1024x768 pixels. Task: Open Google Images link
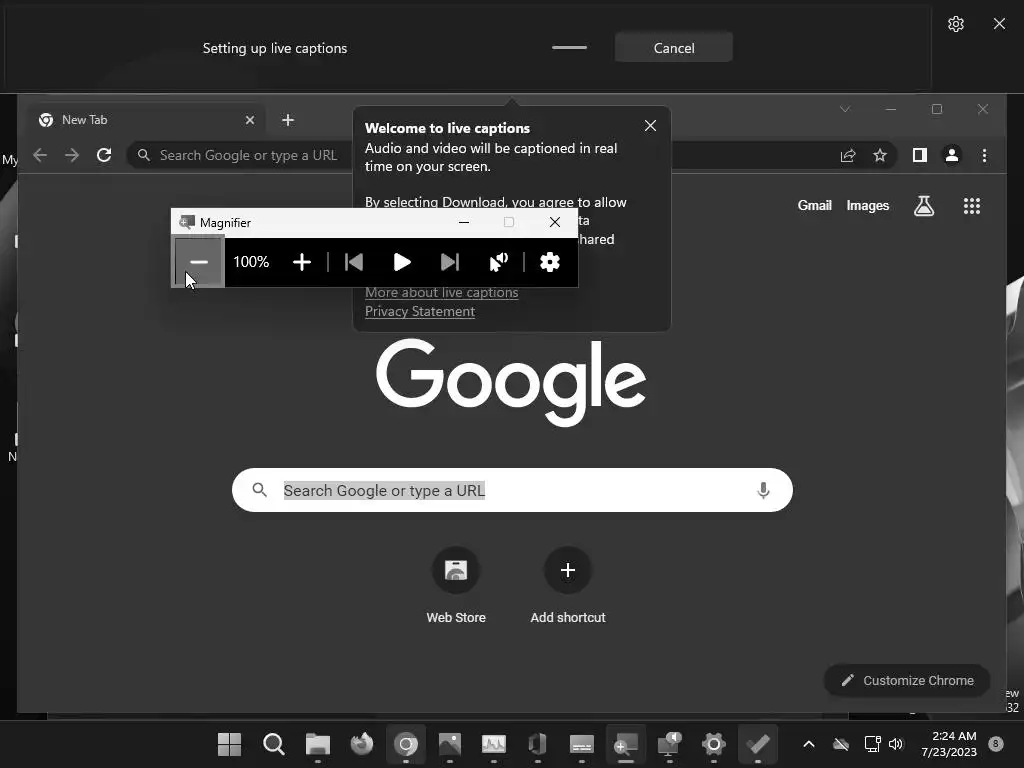(867, 206)
